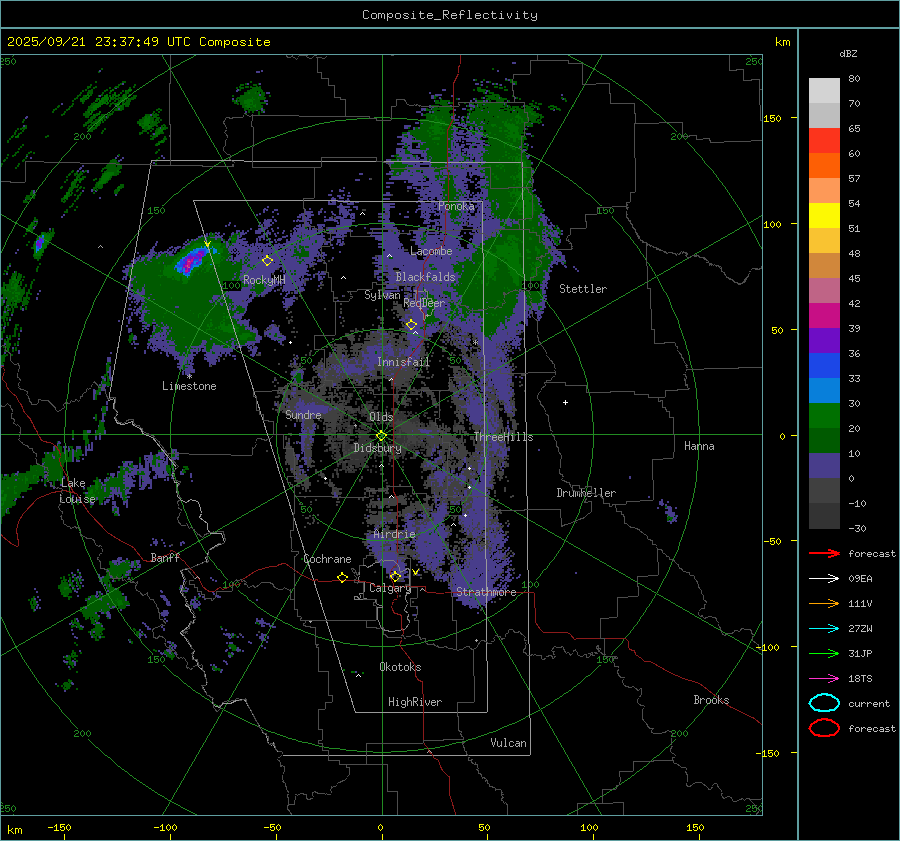This screenshot has width=900, height=841.
Task: Select the cyan 27ZW arrow in legend
Action: 824,628
